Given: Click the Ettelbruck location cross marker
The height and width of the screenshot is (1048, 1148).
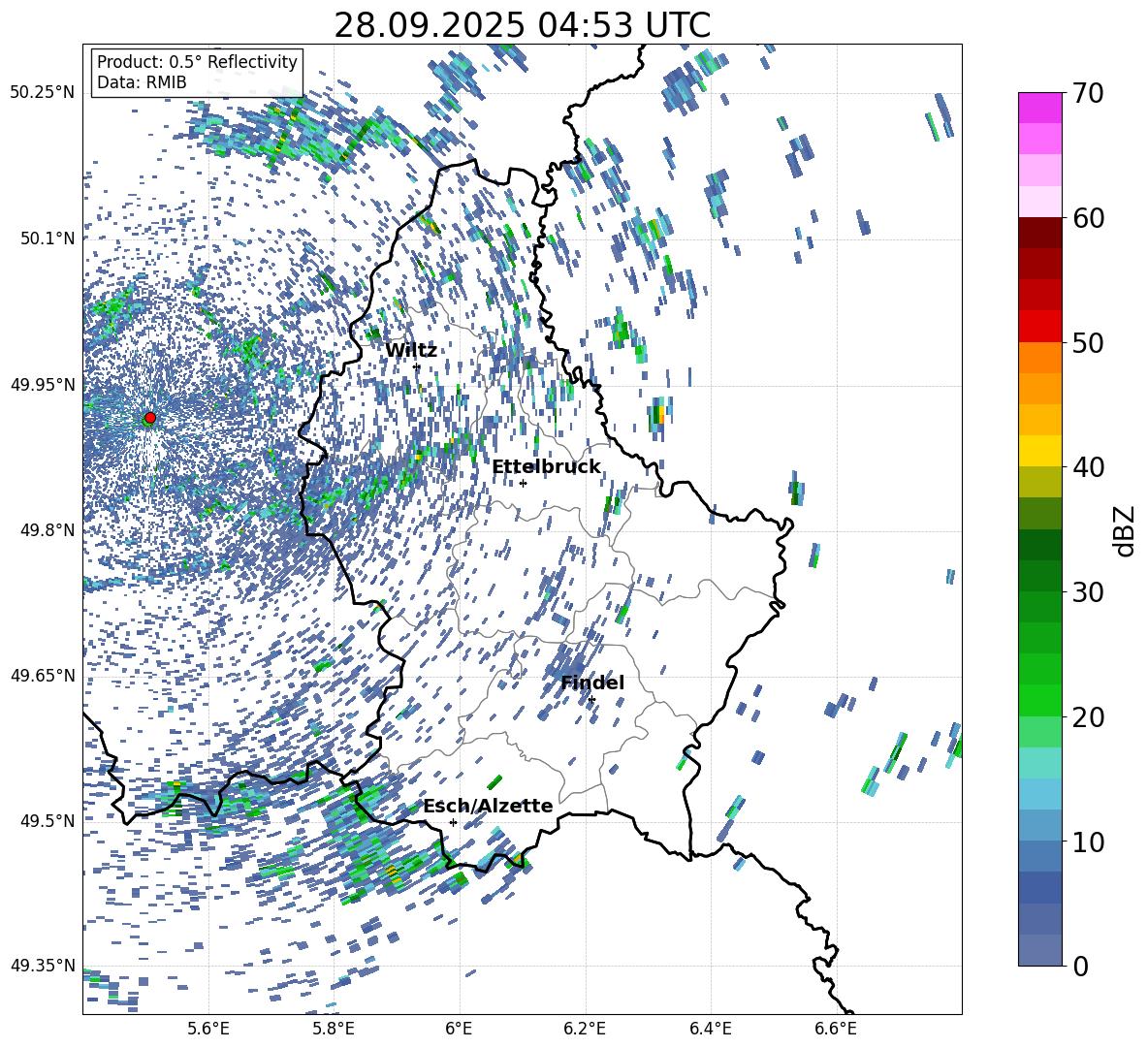Looking at the screenshot, I should 523,483.
